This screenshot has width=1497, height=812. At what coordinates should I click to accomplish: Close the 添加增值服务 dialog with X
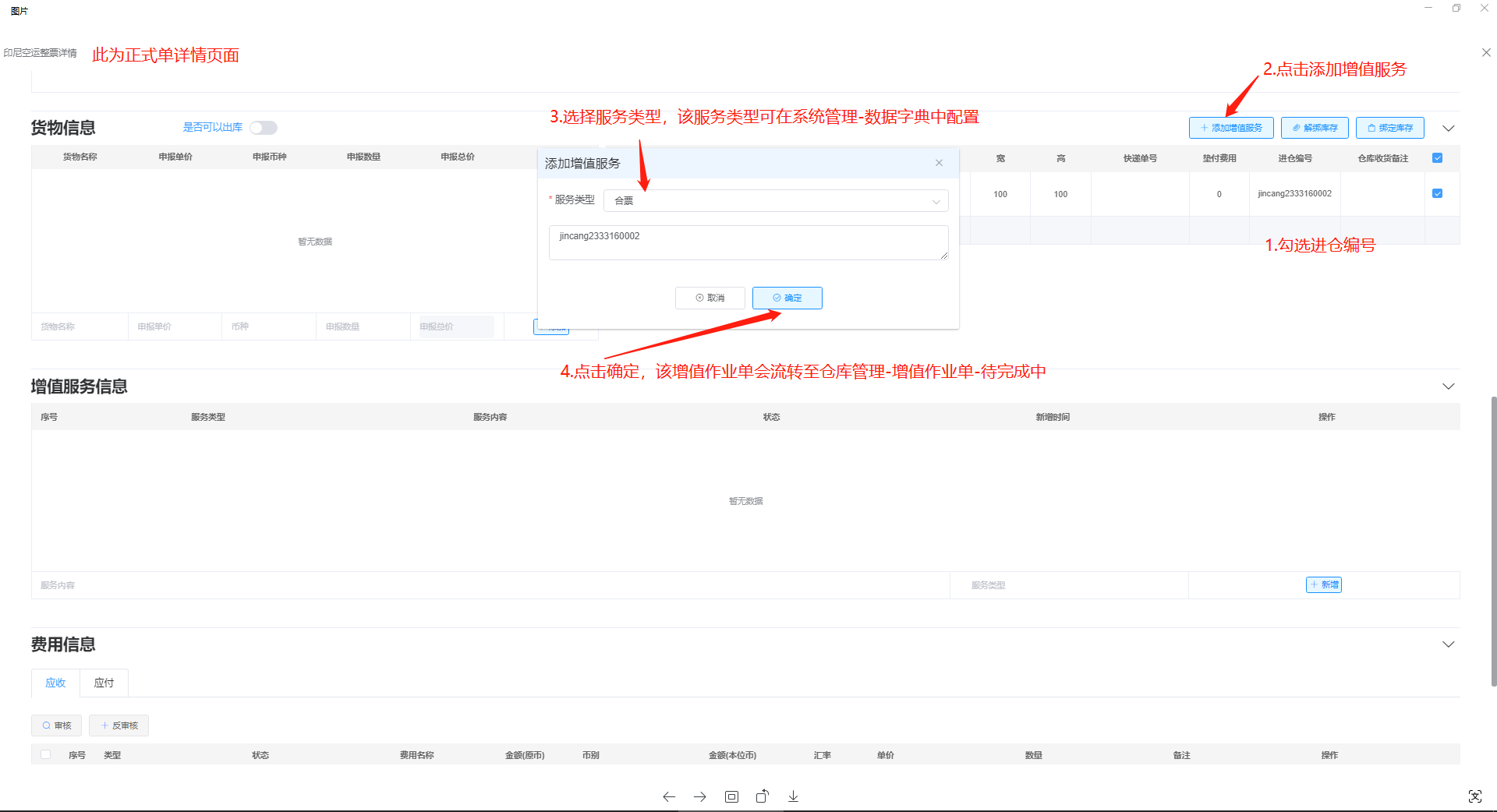[x=939, y=163]
